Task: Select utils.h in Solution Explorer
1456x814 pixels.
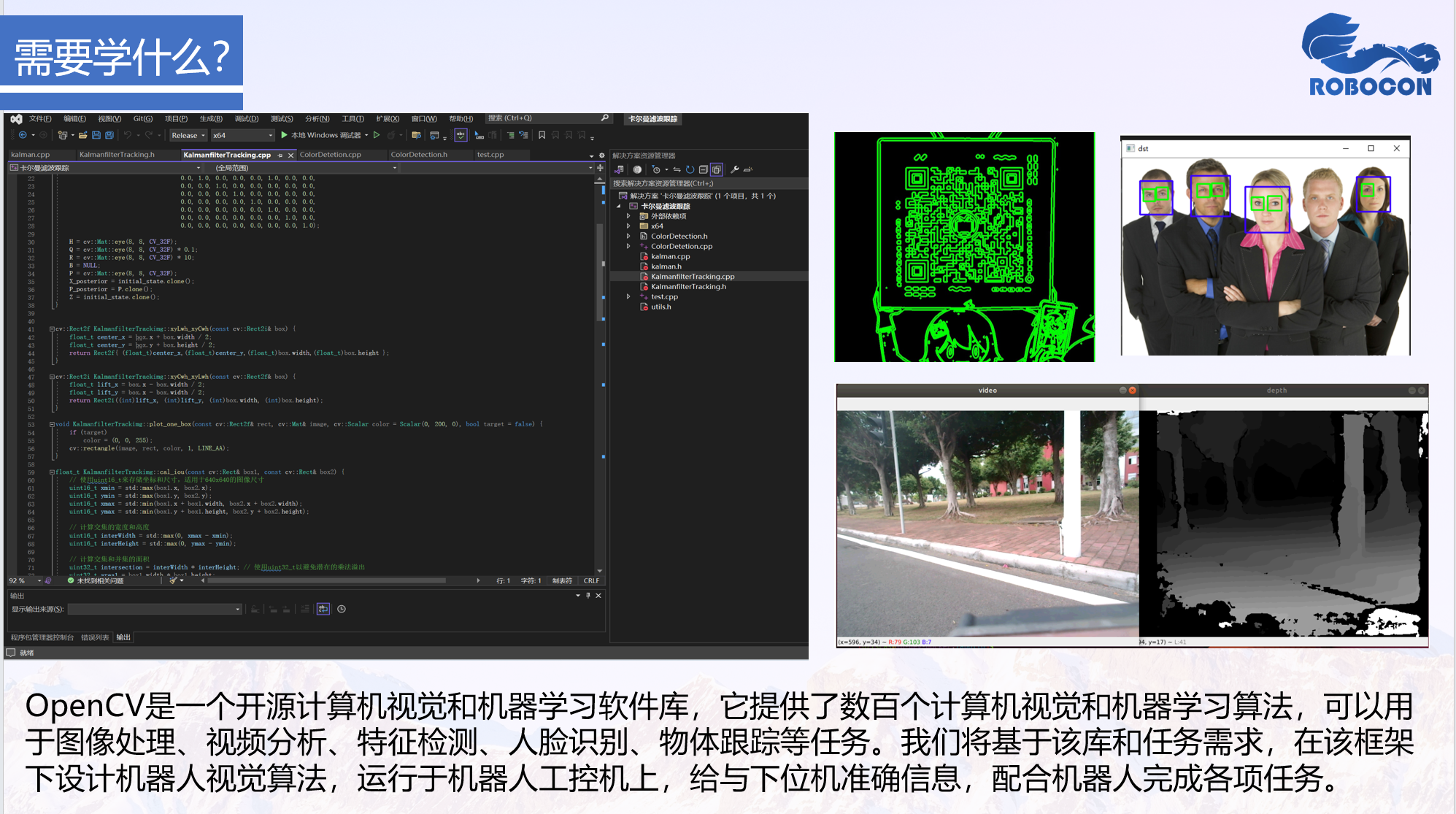Action: pyautogui.click(x=660, y=307)
